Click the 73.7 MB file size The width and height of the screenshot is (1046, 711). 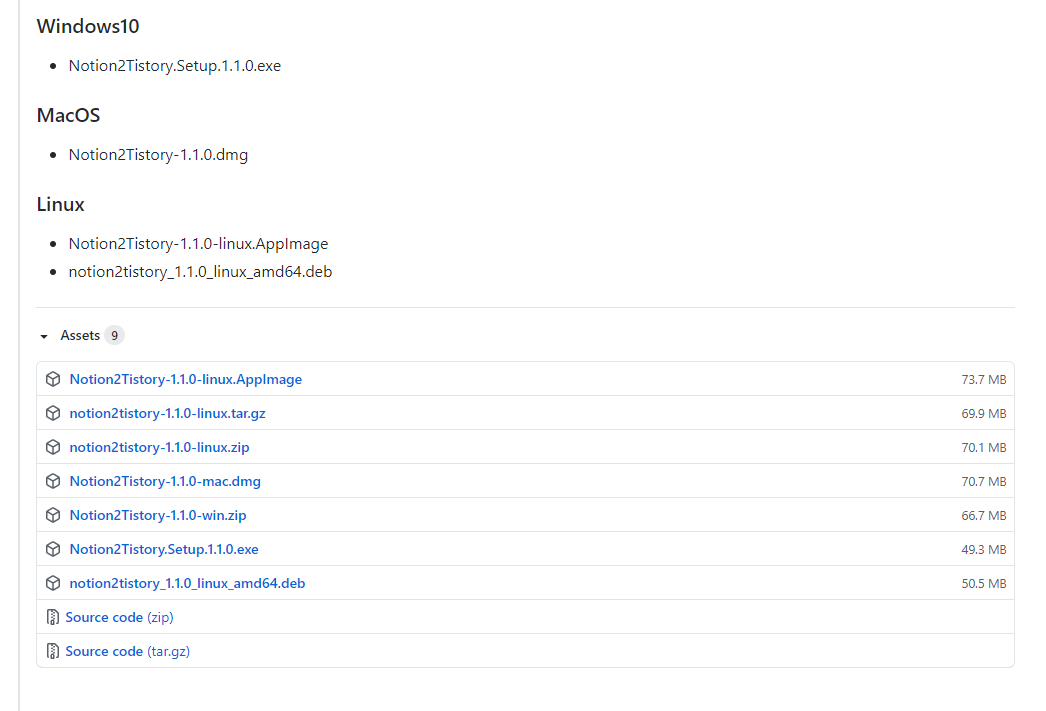983,380
